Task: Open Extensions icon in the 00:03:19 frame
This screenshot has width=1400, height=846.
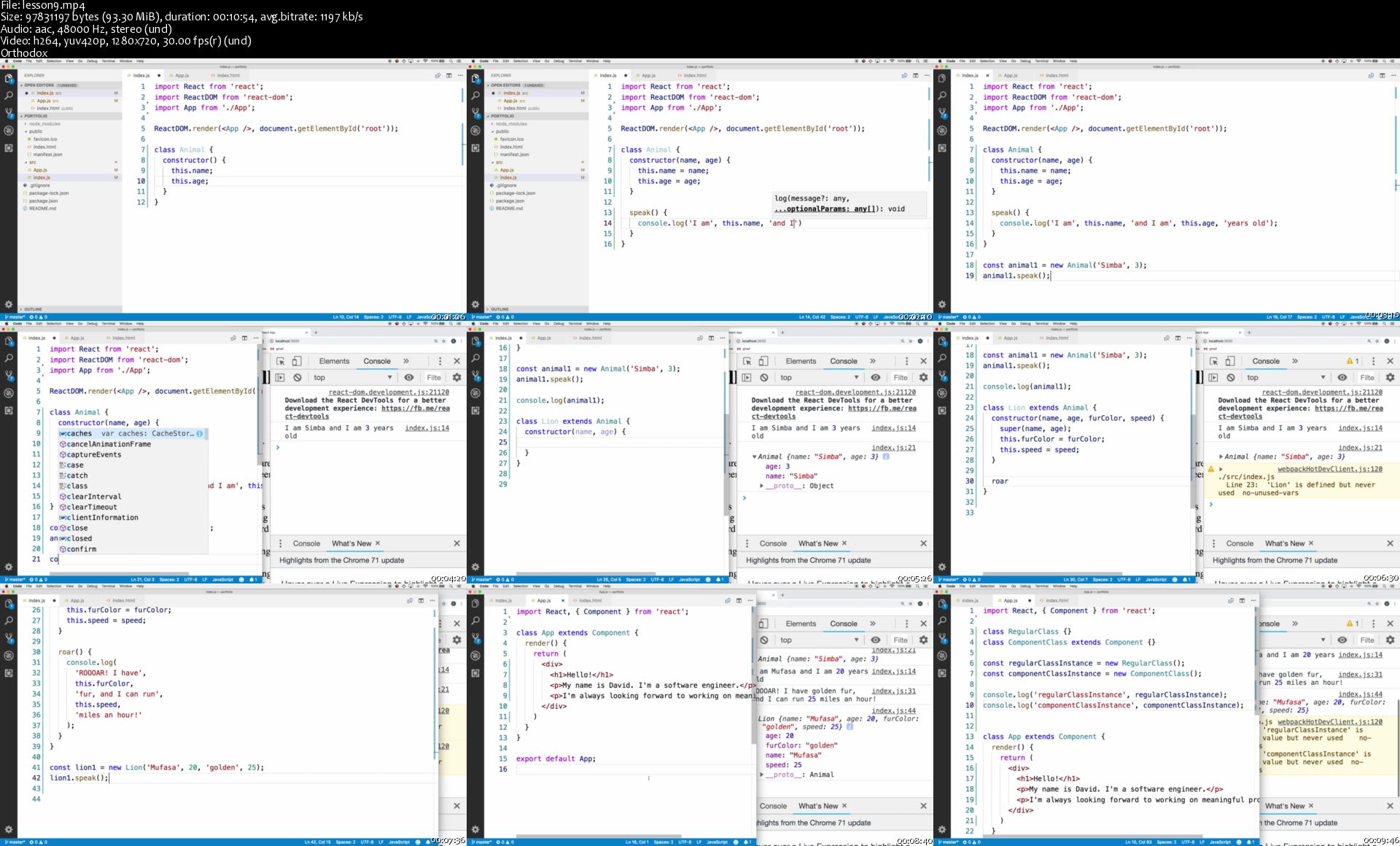Action: click(x=942, y=148)
